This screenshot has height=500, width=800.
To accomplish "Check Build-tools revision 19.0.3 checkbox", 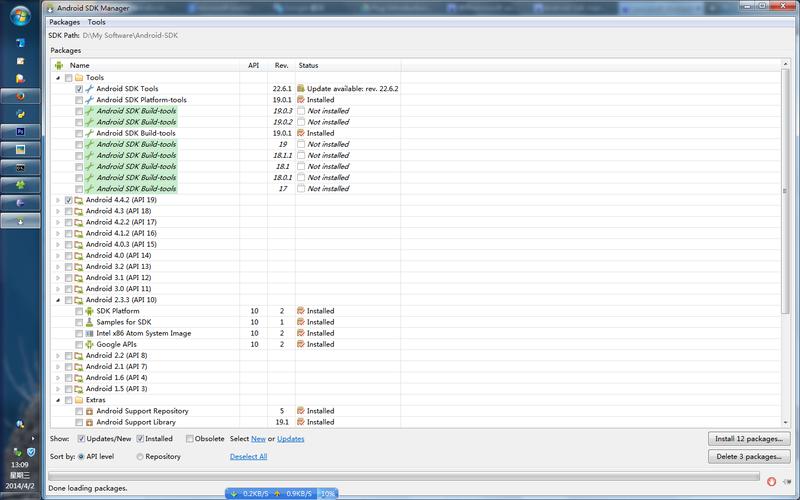I will point(79,111).
